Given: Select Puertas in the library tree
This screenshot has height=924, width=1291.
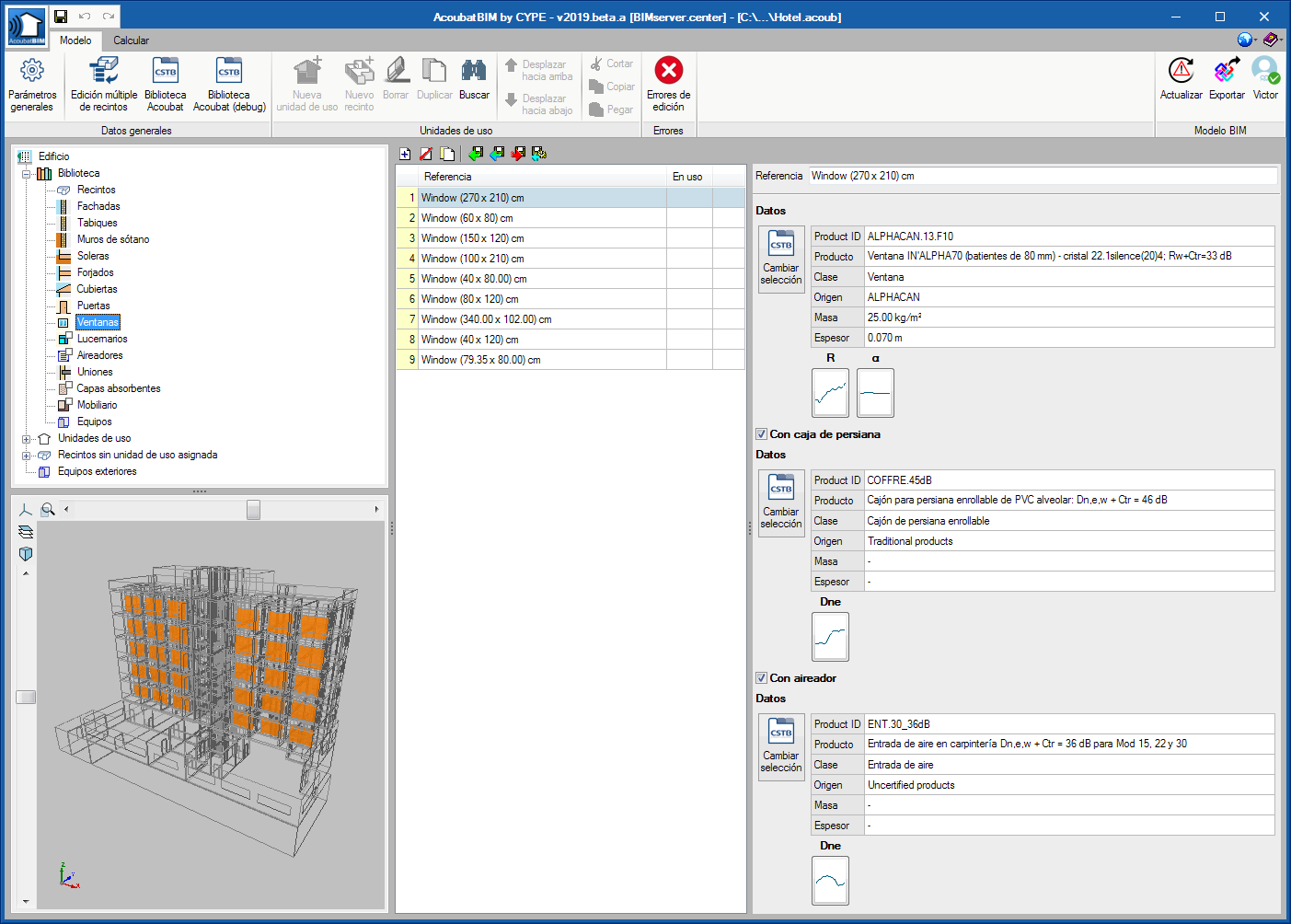Looking at the screenshot, I should [94, 306].
